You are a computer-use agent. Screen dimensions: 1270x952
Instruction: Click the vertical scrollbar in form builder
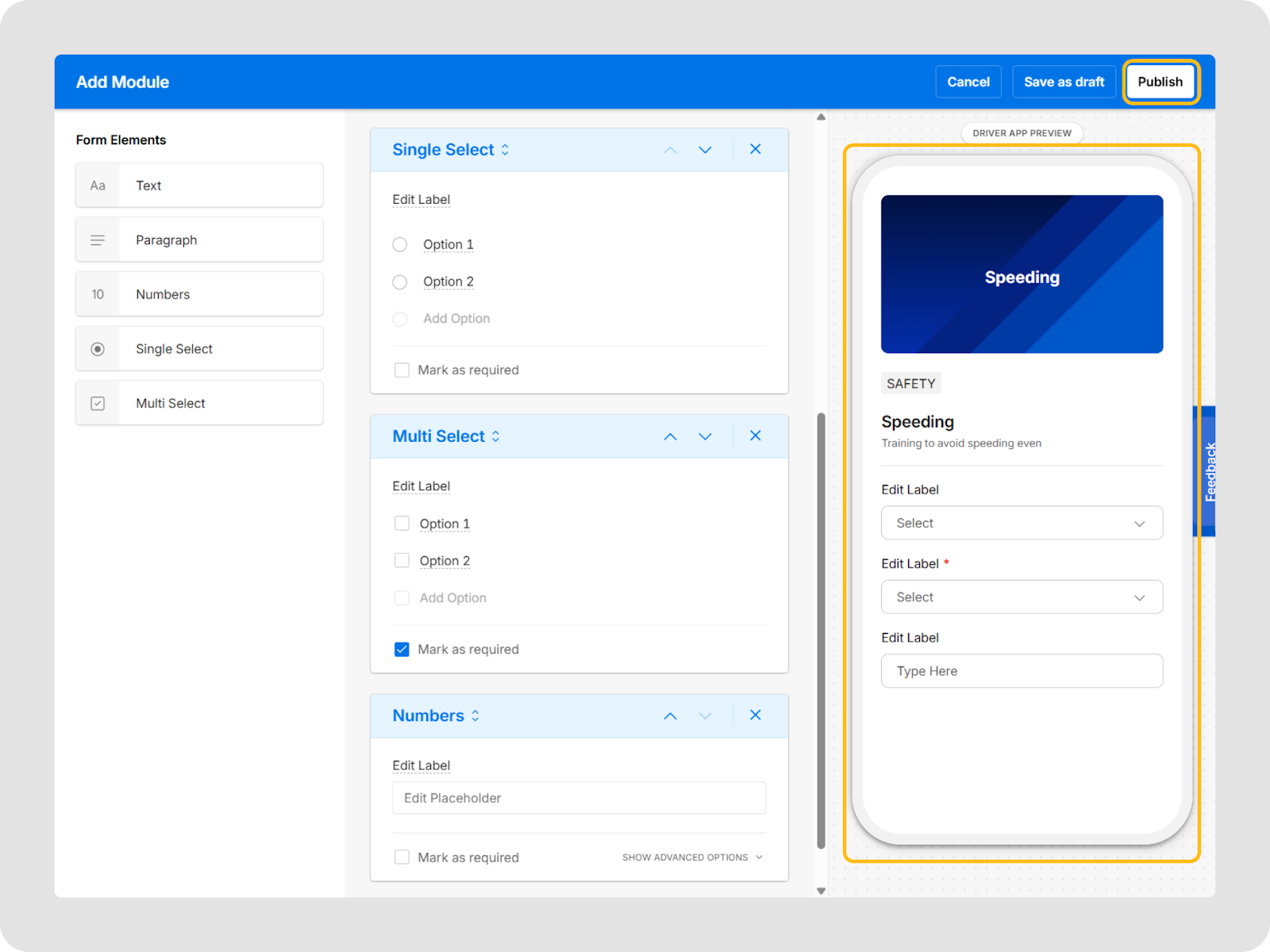(x=821, y=631)
